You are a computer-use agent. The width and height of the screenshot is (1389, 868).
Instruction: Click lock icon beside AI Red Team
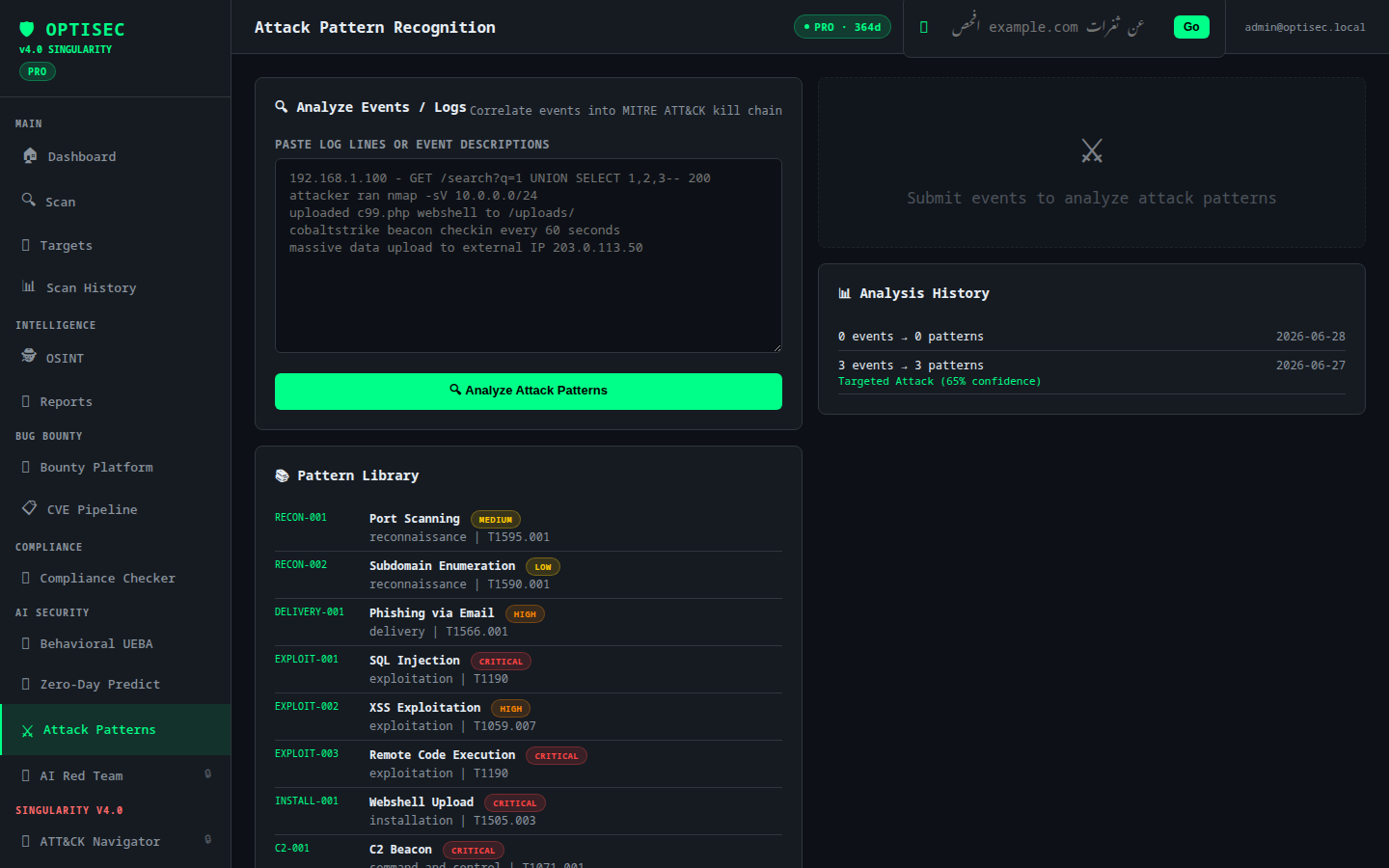tap(208, 773)
